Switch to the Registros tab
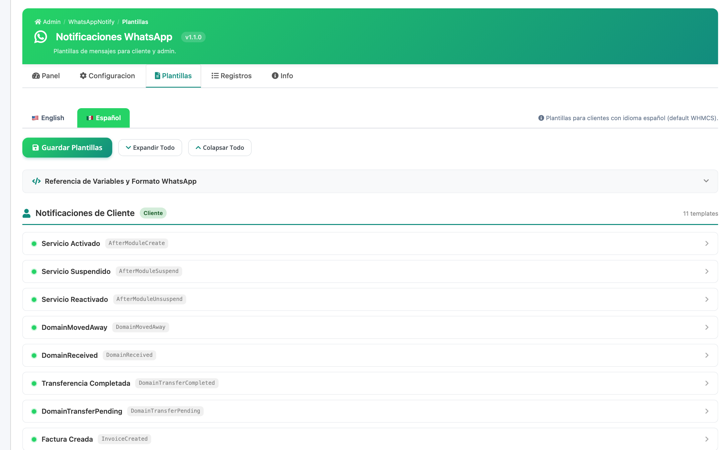Screen dimensions: 720x450 pyautogui.click(x=231, y=76)
